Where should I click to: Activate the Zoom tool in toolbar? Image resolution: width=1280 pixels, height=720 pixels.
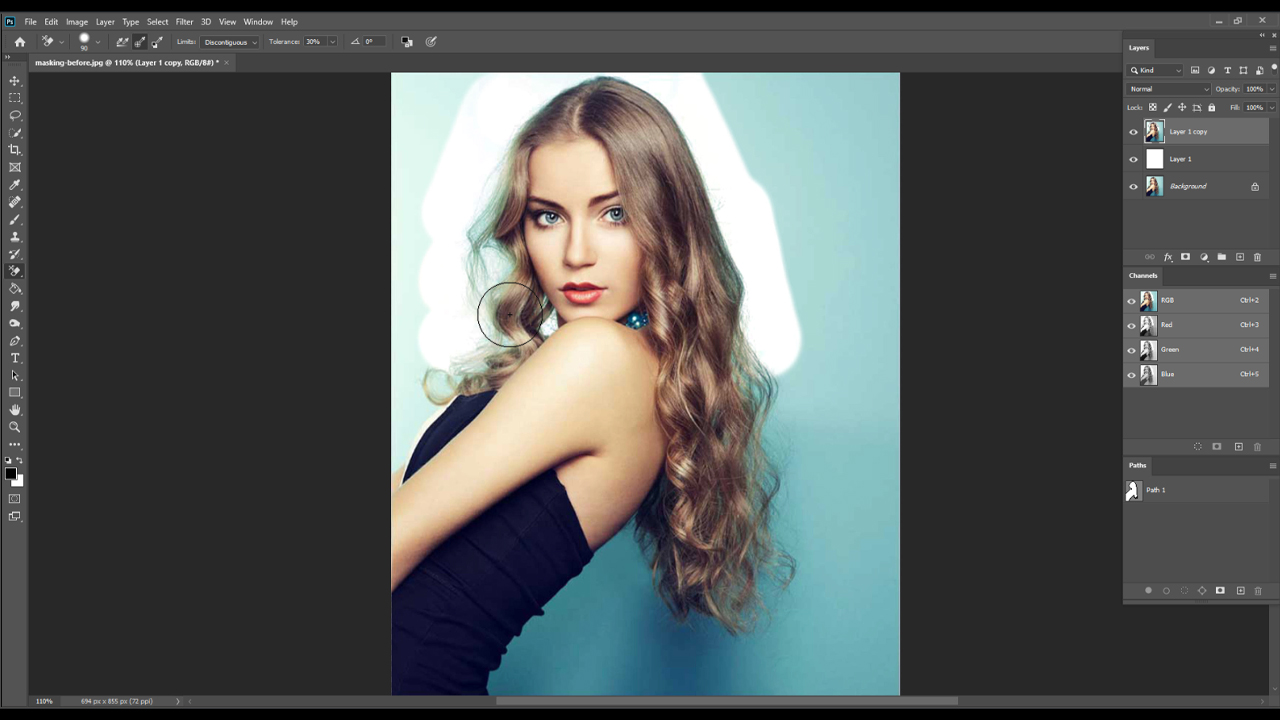(x=15, y=427)
